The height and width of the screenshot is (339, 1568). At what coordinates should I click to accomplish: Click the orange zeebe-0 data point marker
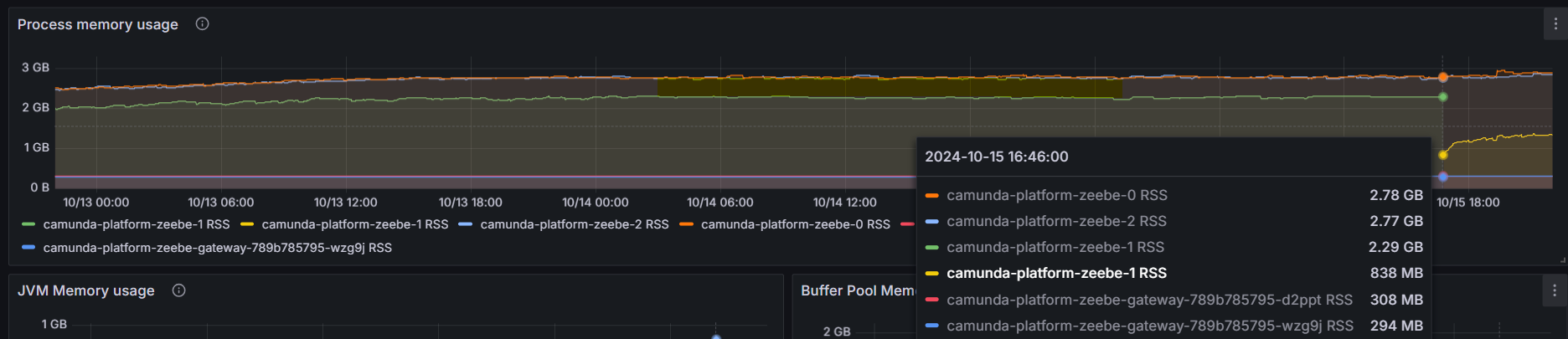click(x=1442, y=77)
